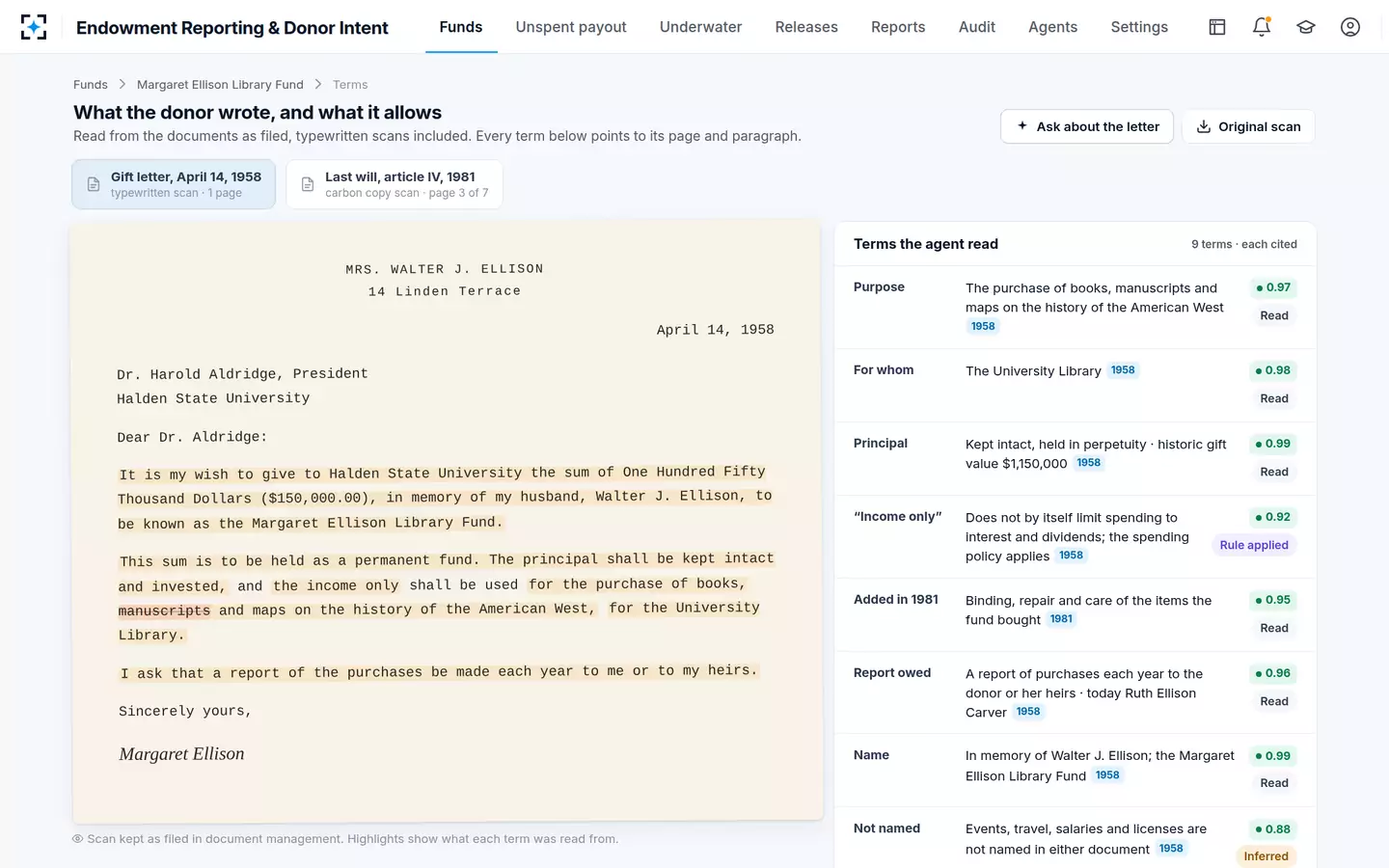Switch to the Funds tab
The width and height of the screenshot is (1389, 868).
[461, 27]
